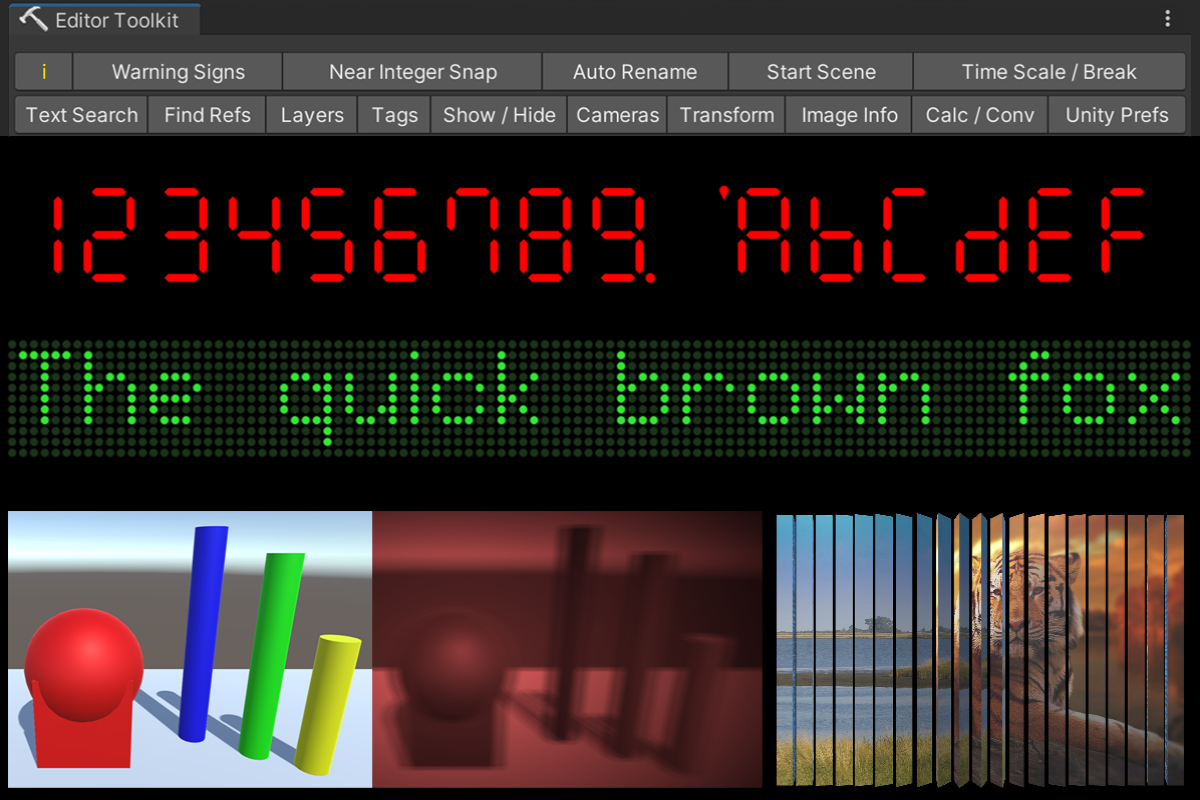The image size is (1200, 800).
Task: Open the Unity Prefs tool
Action: pyautogui.click(x=1117, y=115)
